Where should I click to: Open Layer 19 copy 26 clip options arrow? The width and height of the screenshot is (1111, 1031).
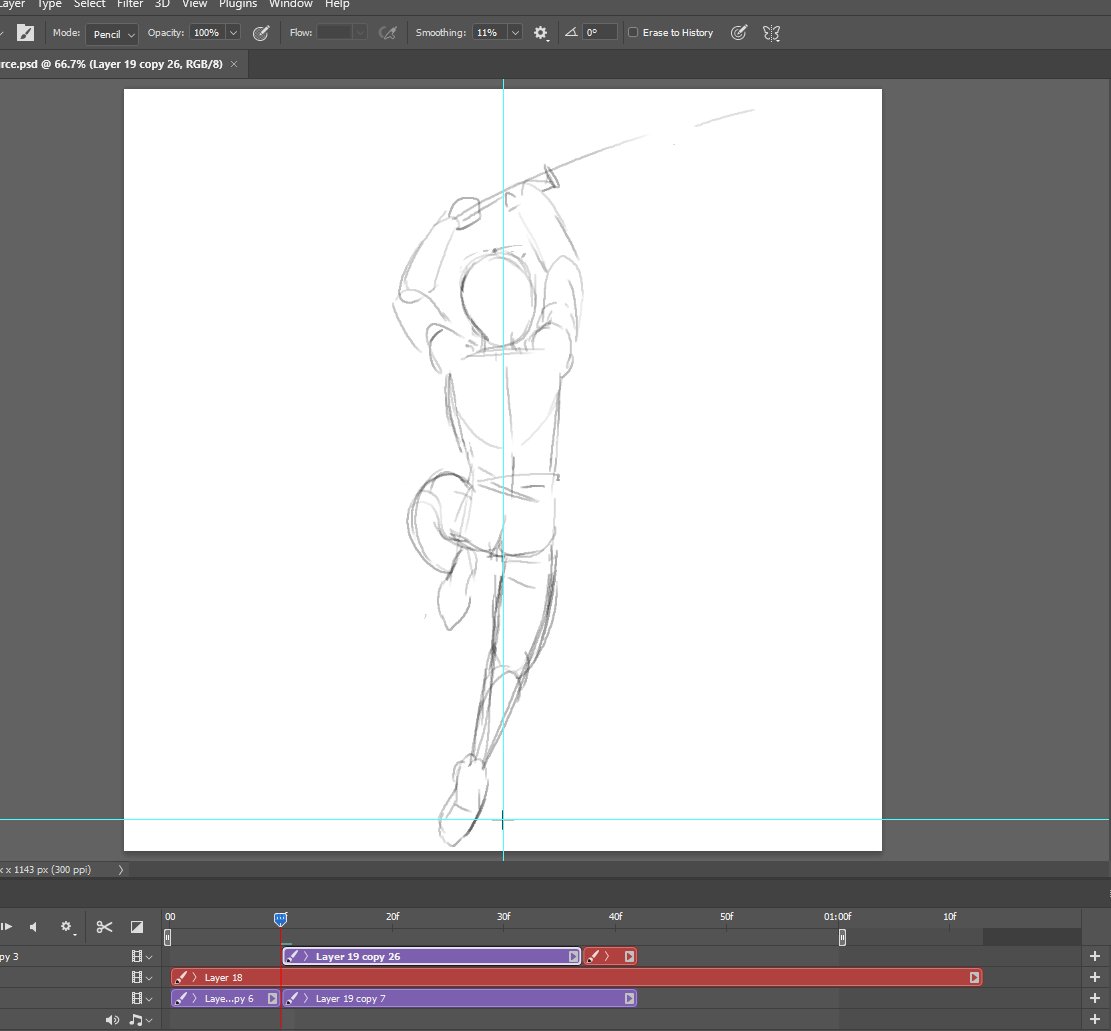573,957
